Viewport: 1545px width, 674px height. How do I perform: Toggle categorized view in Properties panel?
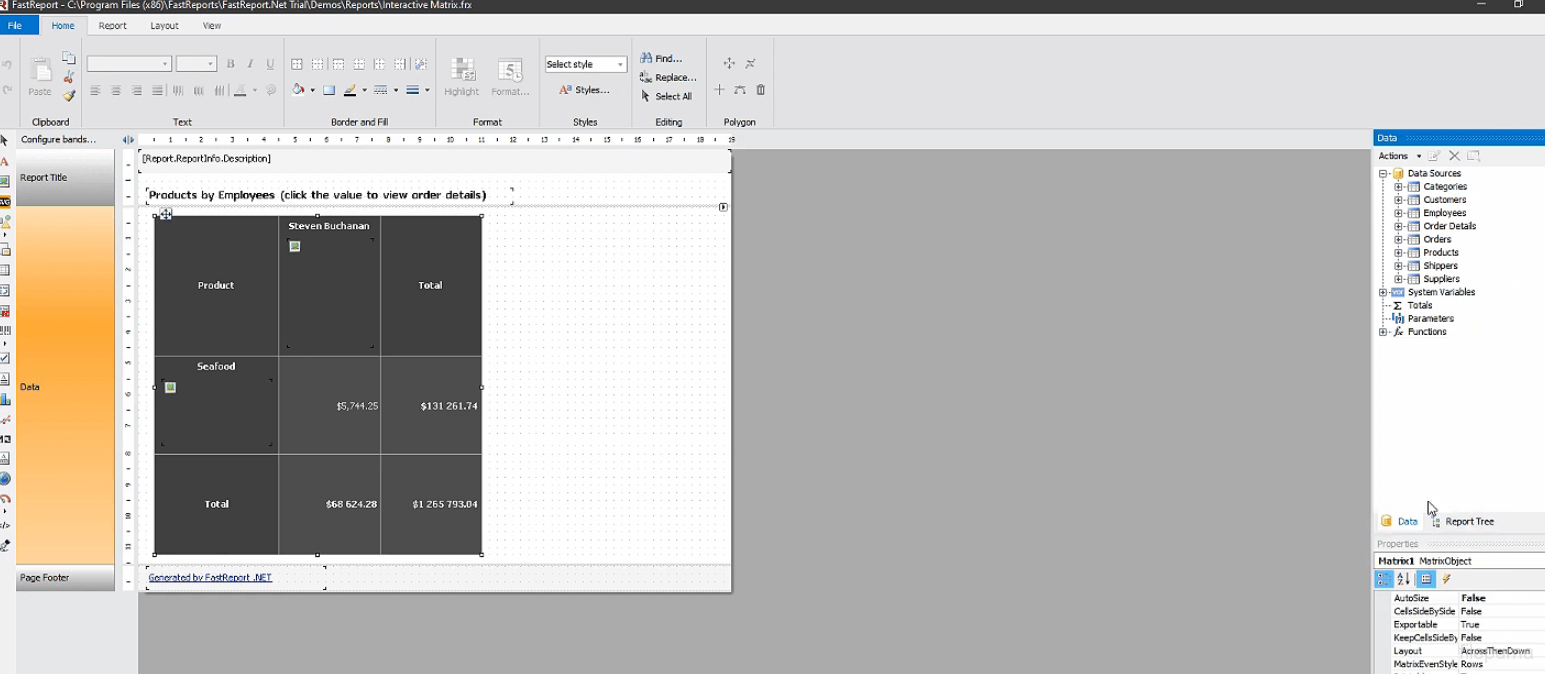click(x=1384, y=579)
